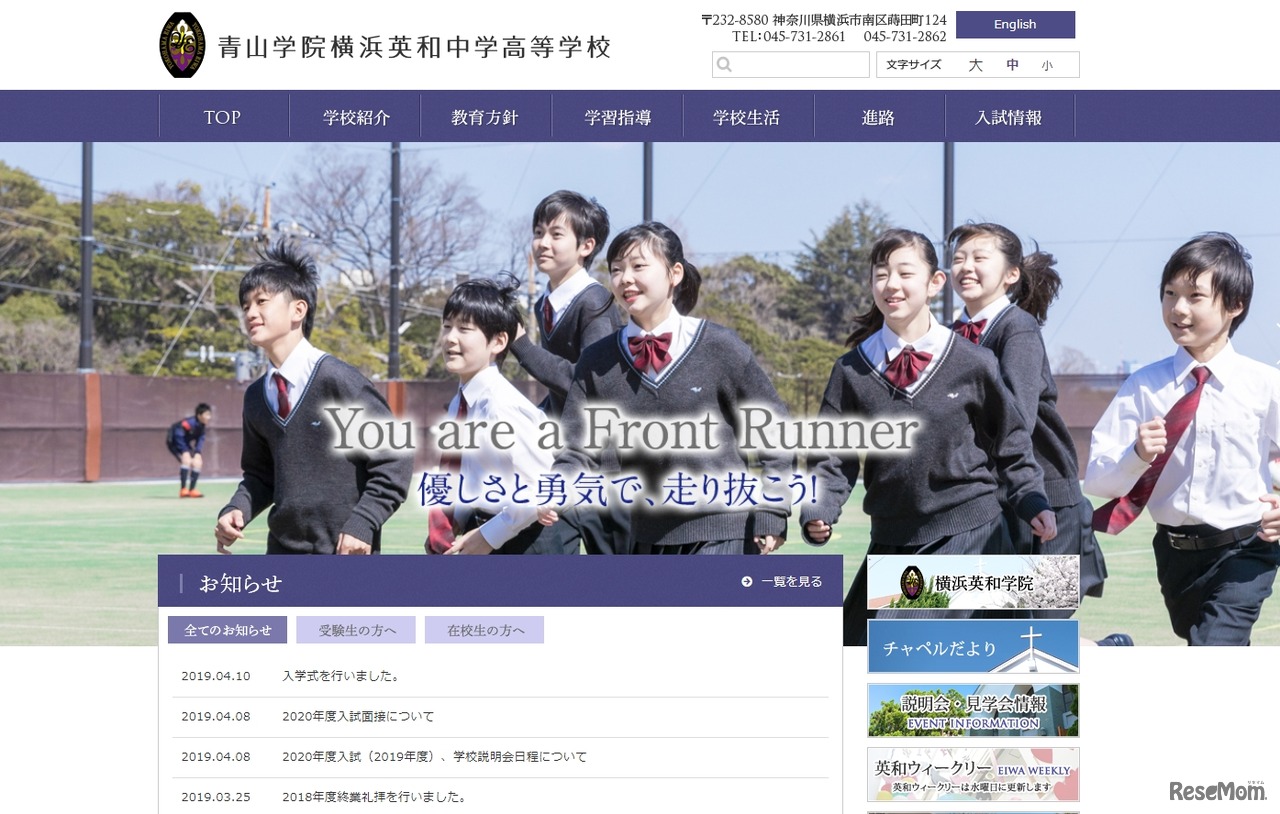
Task: Open the チャペルだより banner
Action: pyautogui.click(x=972, y=648)
